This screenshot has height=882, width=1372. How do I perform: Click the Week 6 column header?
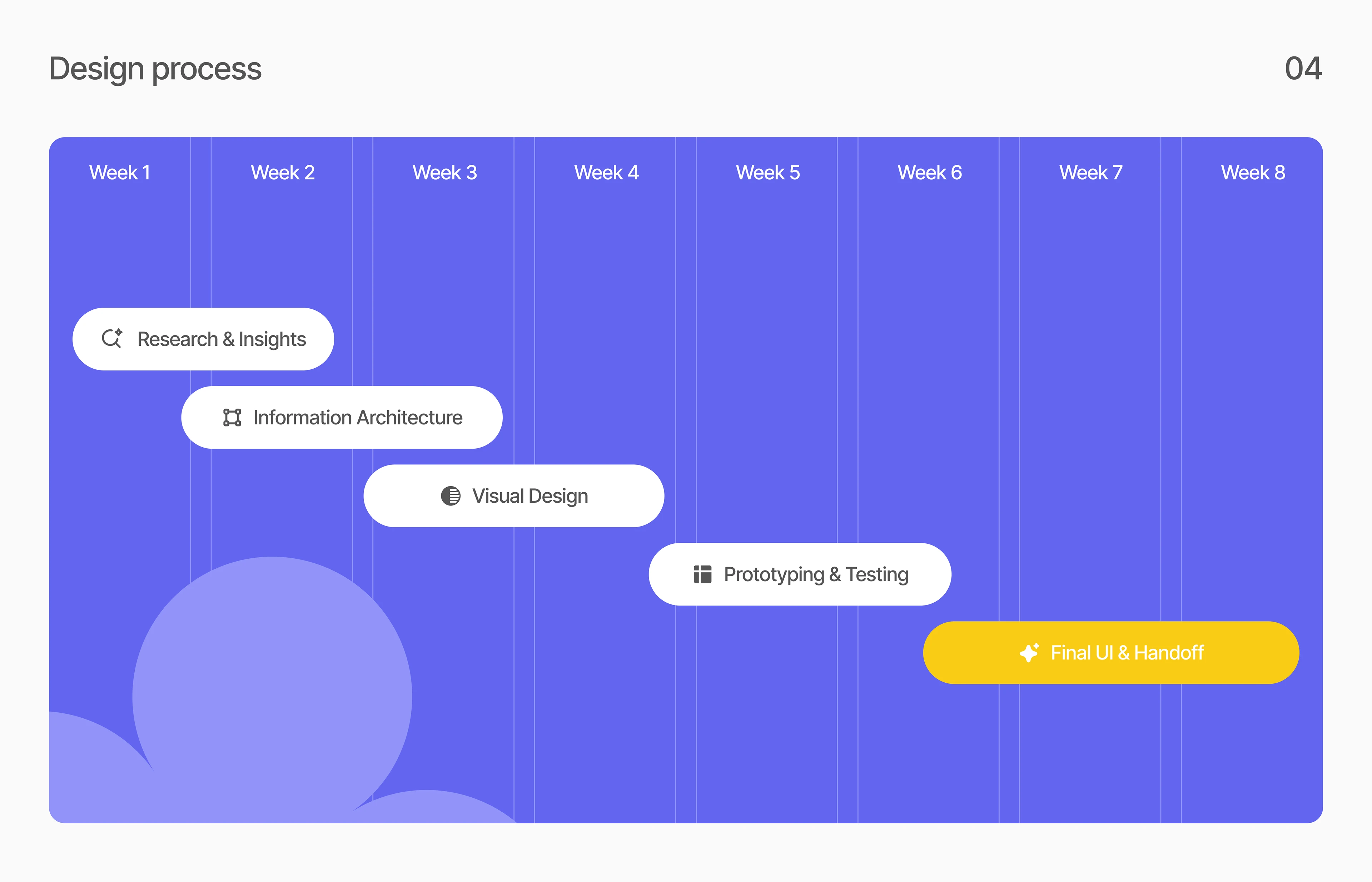[929, 173]
